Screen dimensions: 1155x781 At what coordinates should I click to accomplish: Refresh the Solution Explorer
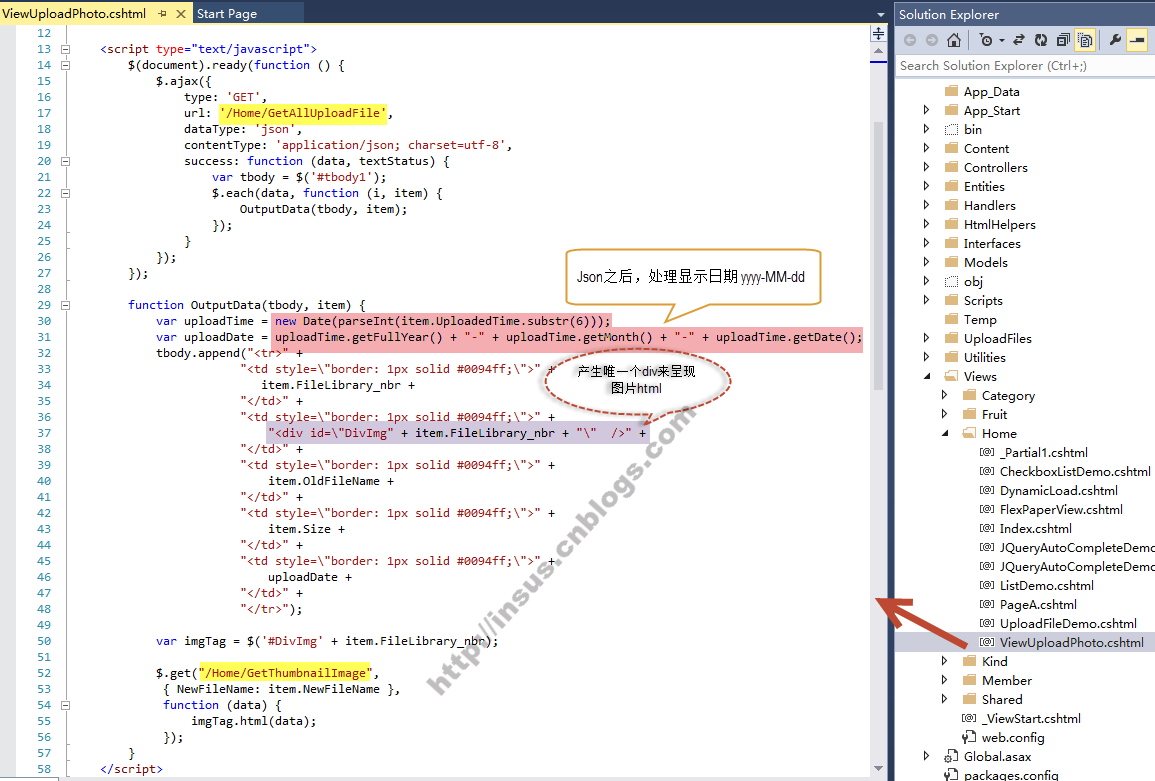1041,41
